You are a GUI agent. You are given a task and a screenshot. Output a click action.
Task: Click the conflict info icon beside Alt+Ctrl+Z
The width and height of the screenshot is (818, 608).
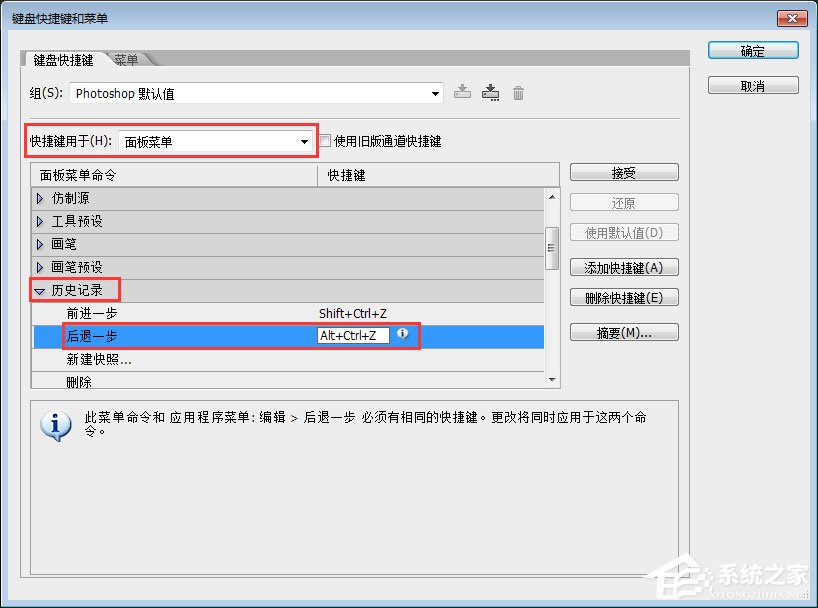tap(403, 337)
